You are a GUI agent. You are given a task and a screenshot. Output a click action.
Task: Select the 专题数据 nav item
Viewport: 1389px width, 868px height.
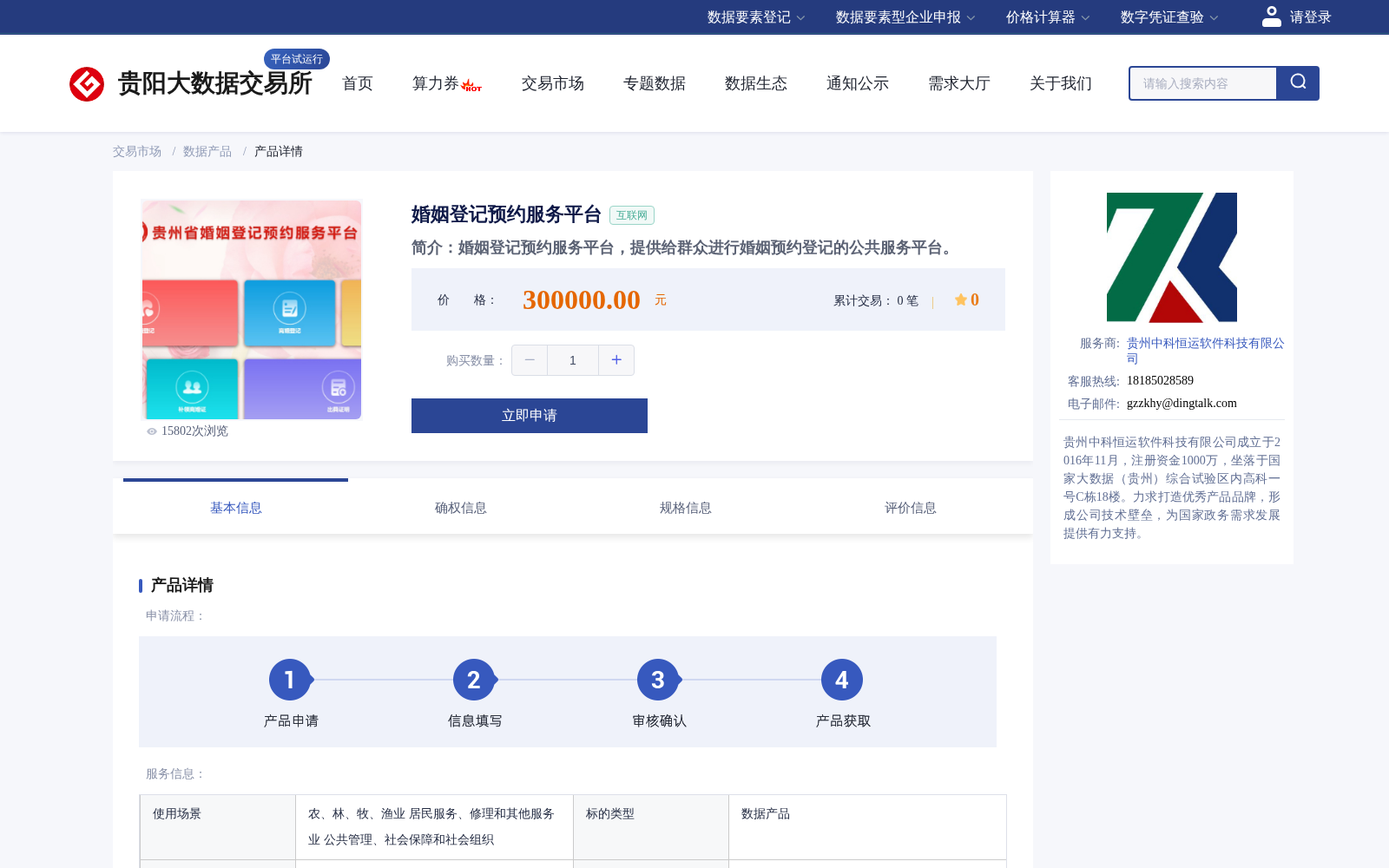pos(655,83)
